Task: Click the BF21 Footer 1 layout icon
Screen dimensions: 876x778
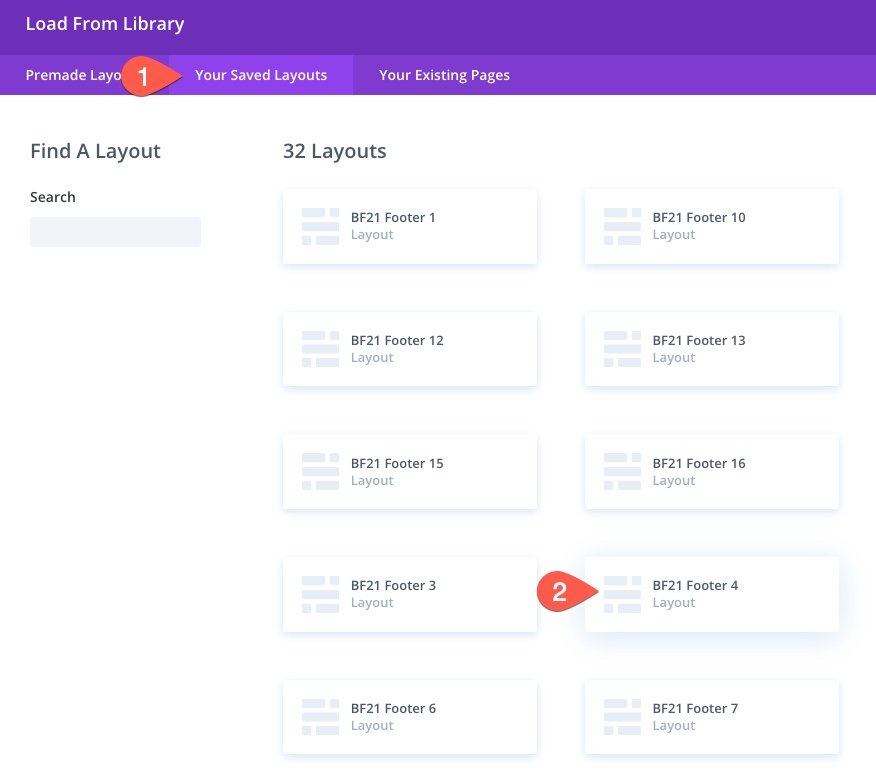Action: pos(321,226)
